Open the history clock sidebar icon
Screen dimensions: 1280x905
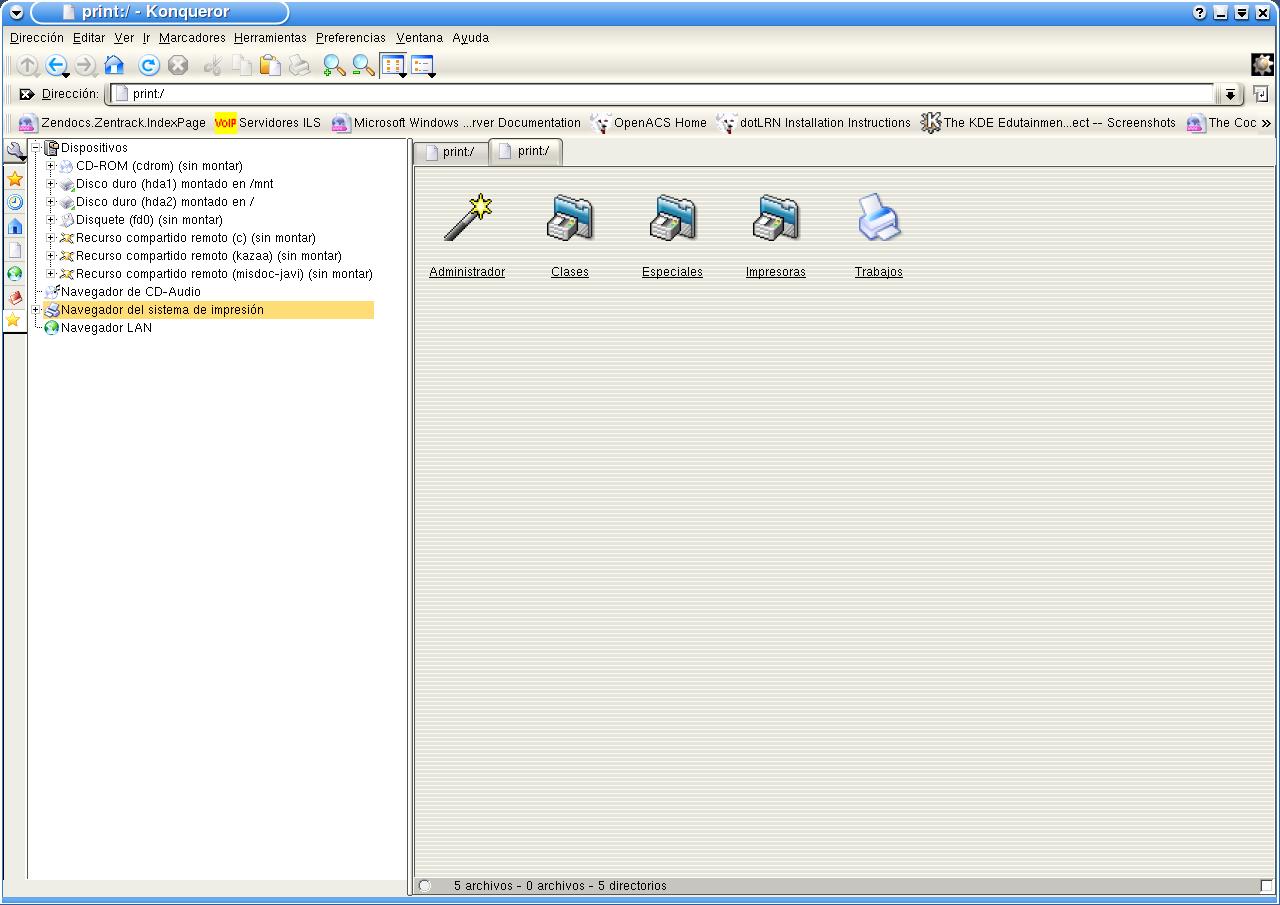15,202
